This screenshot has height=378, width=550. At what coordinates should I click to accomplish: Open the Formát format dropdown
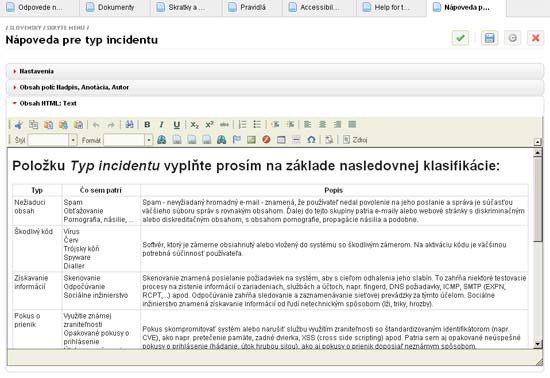pyautogui.click(x=149, y=140)
